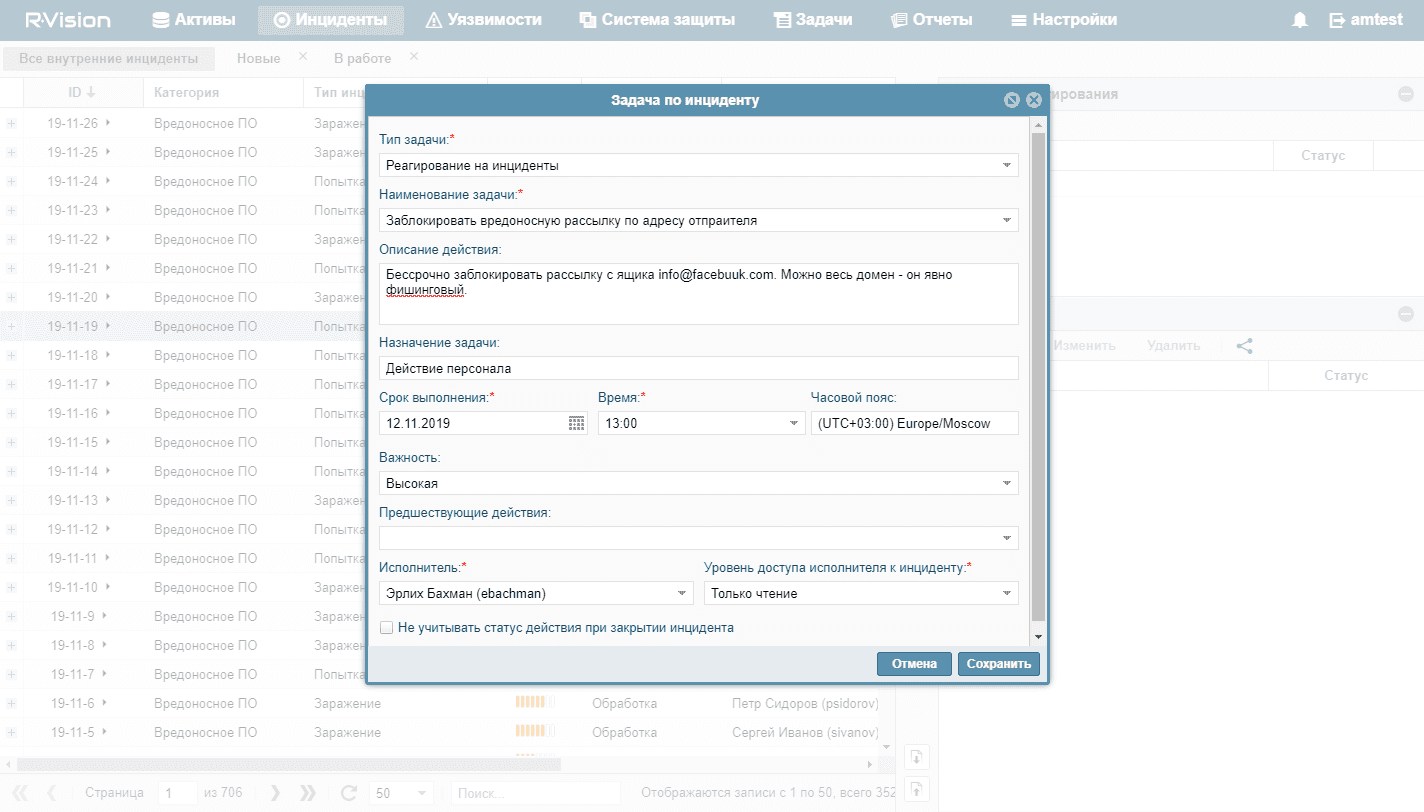Jump to the last page of incidents
The image size is (1424, 812).
click(307, 793)
